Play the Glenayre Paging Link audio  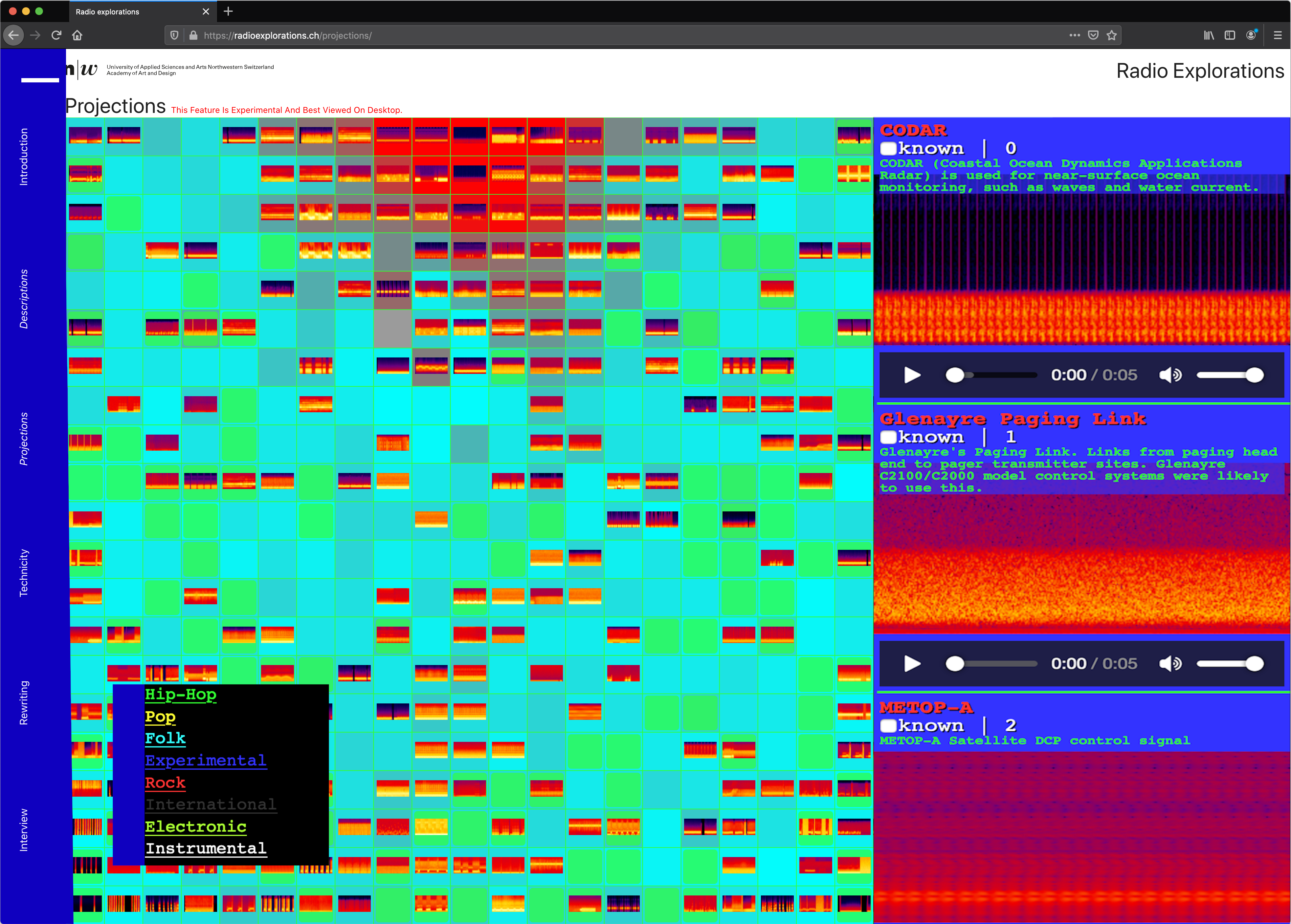pyautogui.click(x=912, y=663)
